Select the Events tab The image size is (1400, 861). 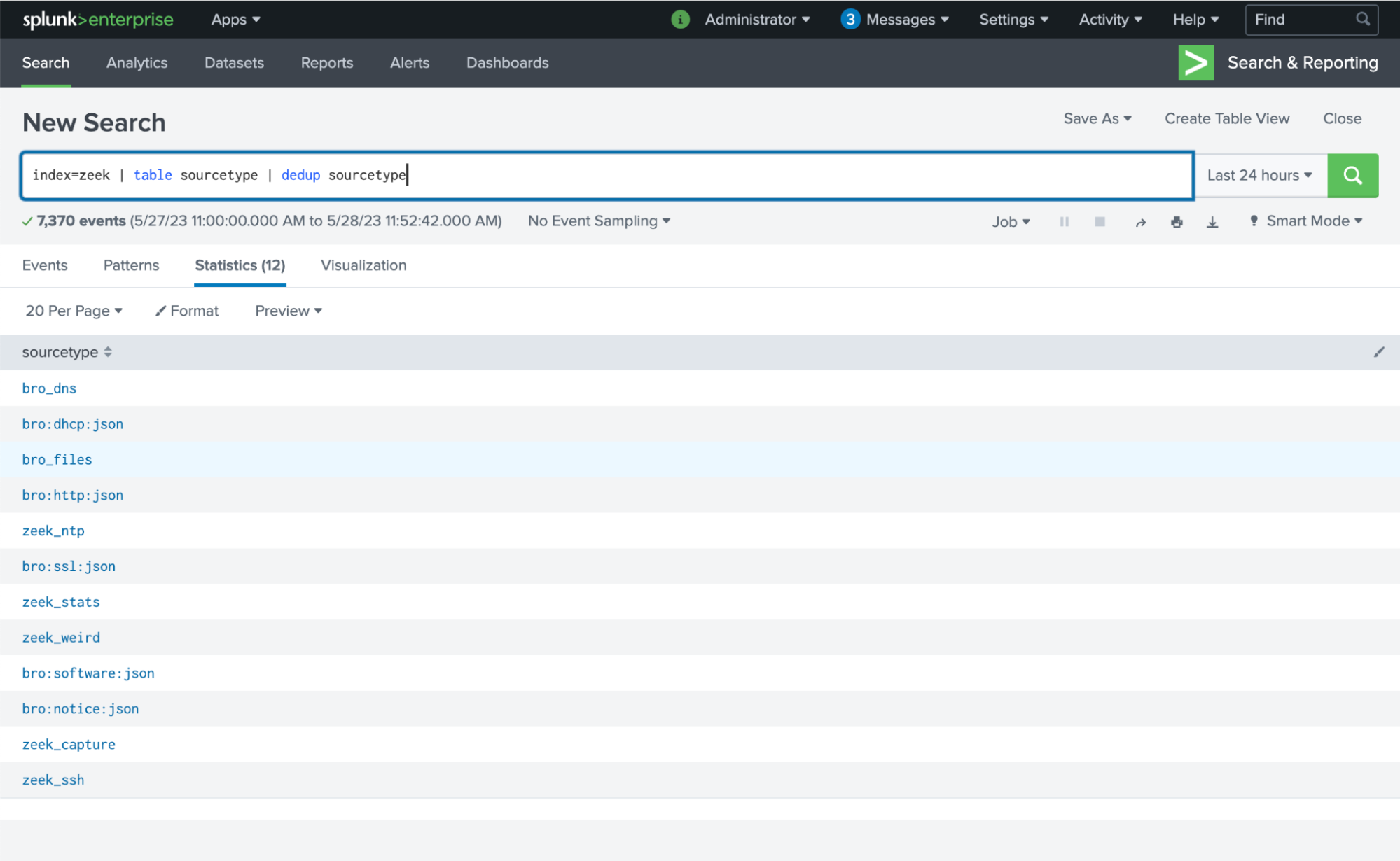click(x=45, y=265)
